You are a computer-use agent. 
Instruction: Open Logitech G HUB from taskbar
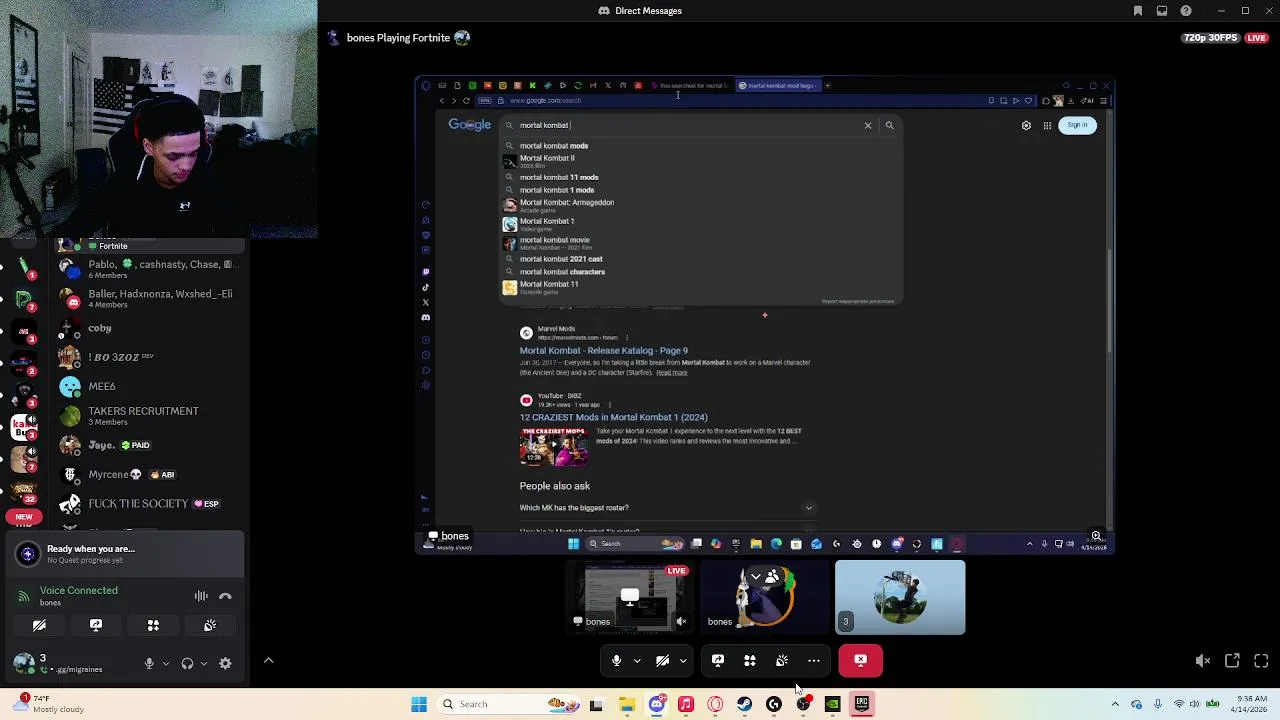pyautogui.click(x=773, y=704)
